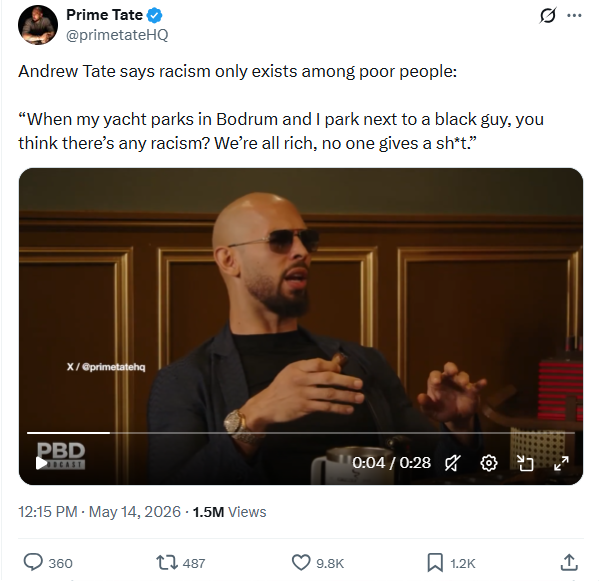View the 1.5M Views analytics
Image resolution: width=599 pixels, height=581 pixels.
click(229, 512)
